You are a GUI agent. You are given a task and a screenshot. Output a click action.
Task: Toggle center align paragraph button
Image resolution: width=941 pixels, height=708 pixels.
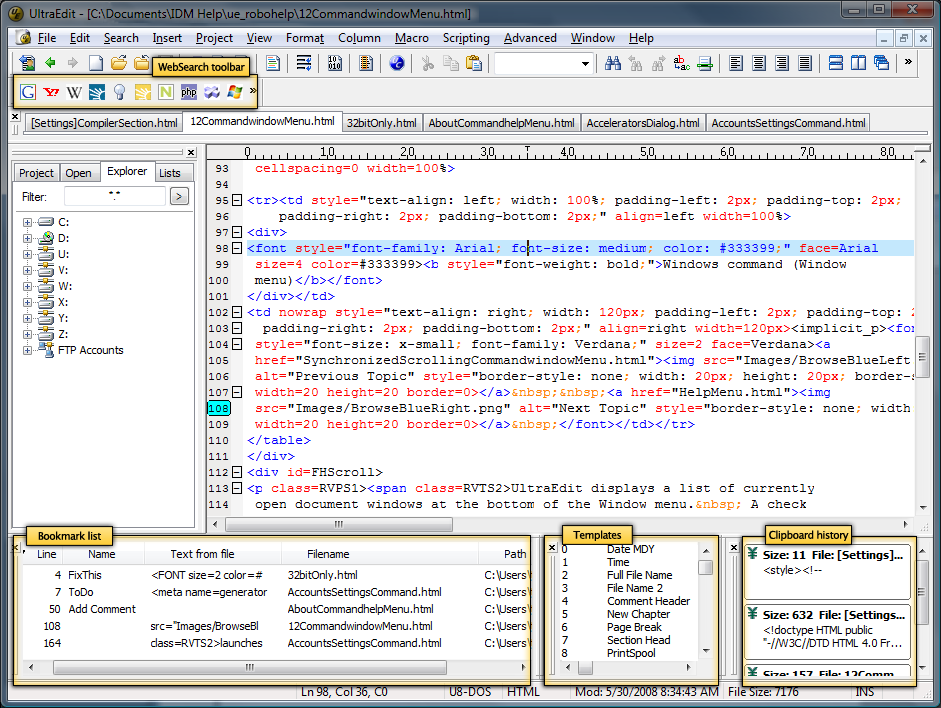click(759, 62)
